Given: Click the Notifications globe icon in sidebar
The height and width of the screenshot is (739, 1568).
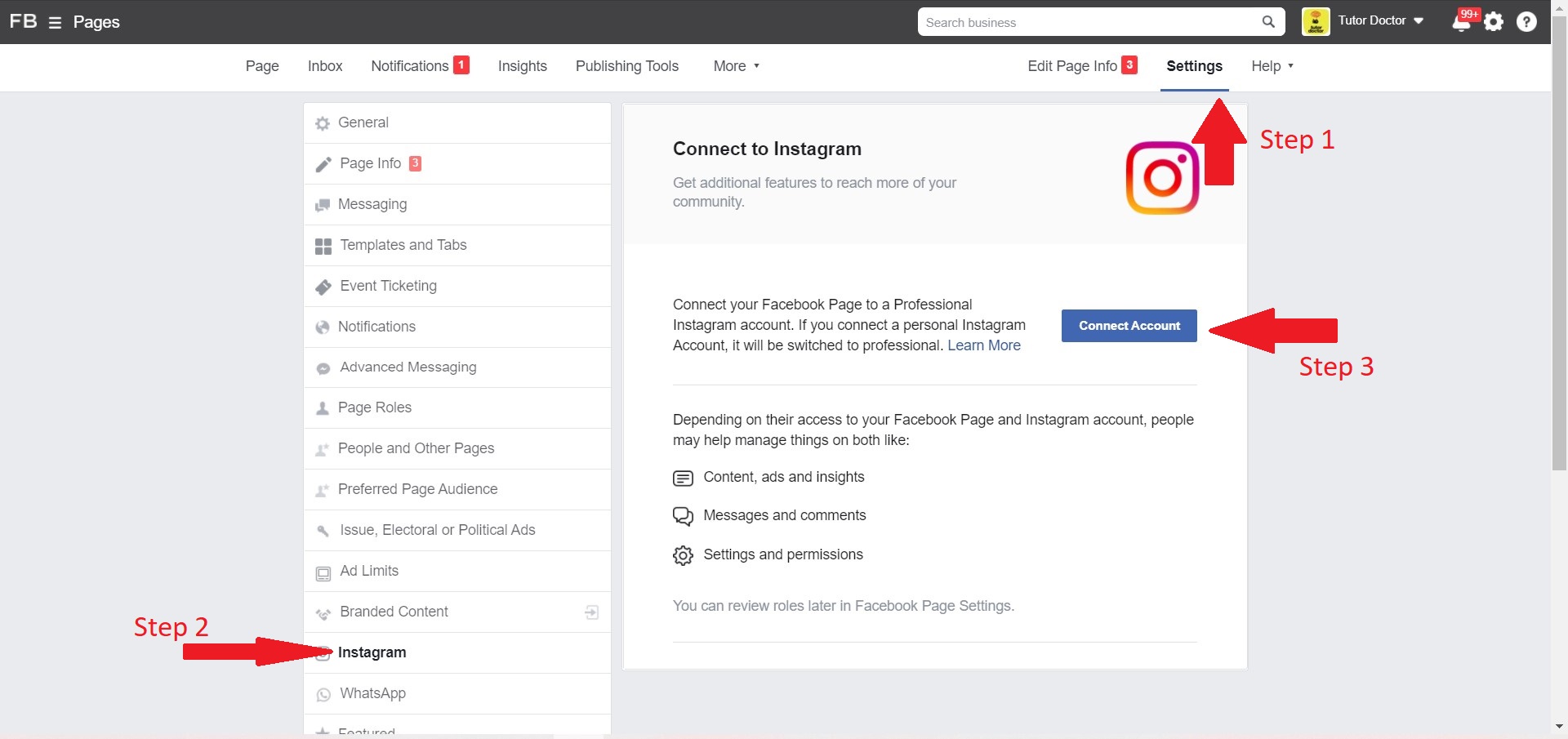Looking at the screenshot, I should [x=323, y=327].
